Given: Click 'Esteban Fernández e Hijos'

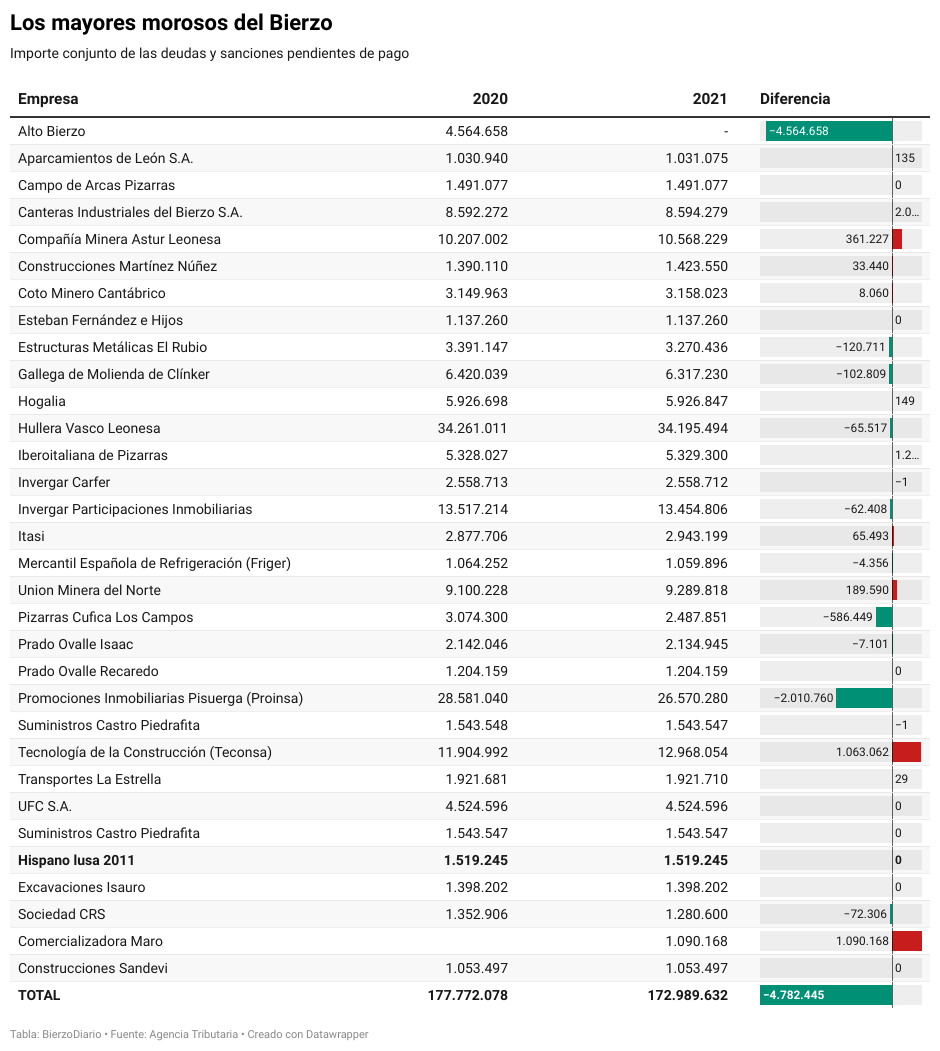Looking at the screenshot, I should click(x=101, y=320).
